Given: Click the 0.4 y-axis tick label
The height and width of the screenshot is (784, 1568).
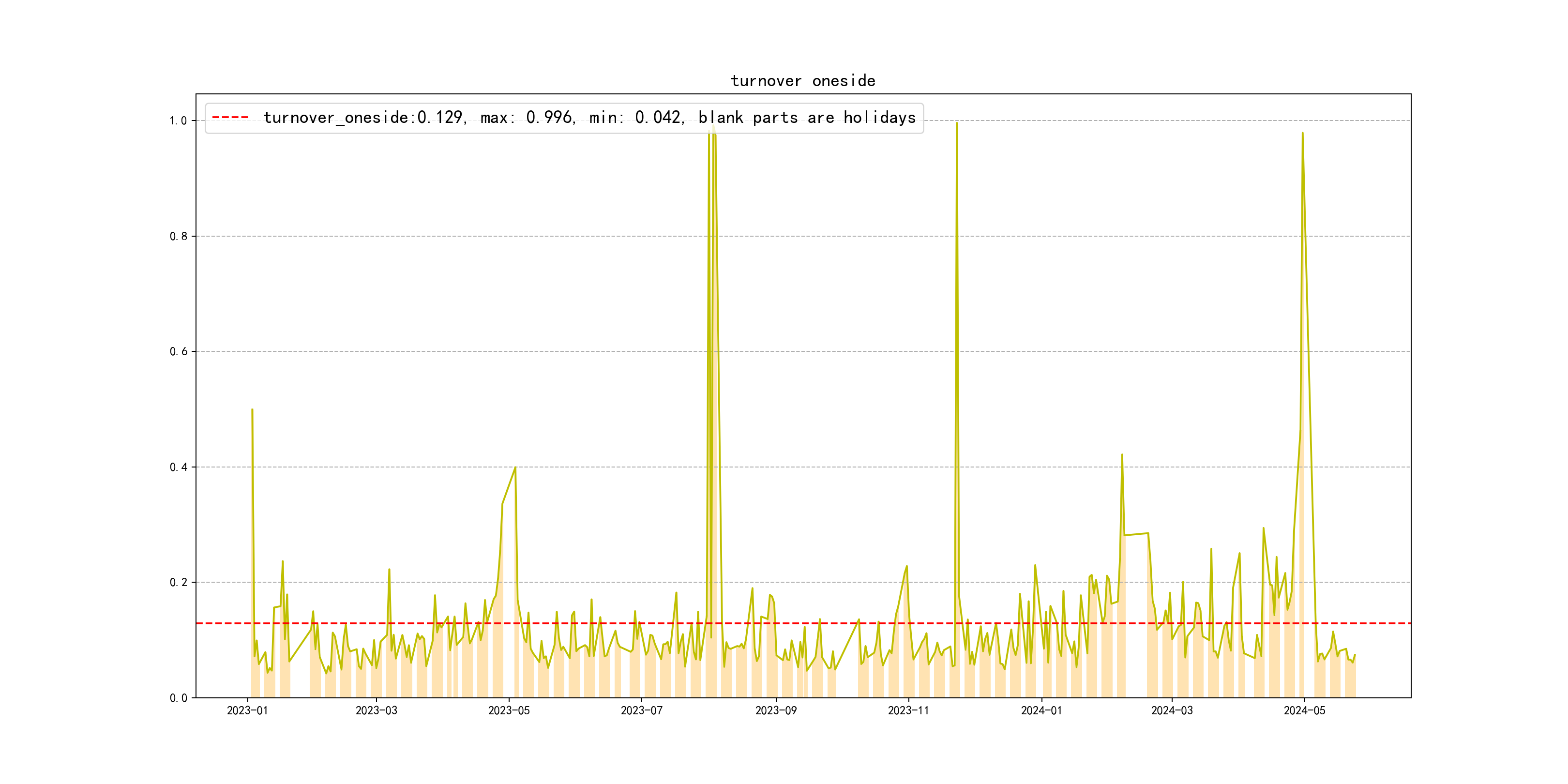Looking at the screenshot, I should [178, 467].
